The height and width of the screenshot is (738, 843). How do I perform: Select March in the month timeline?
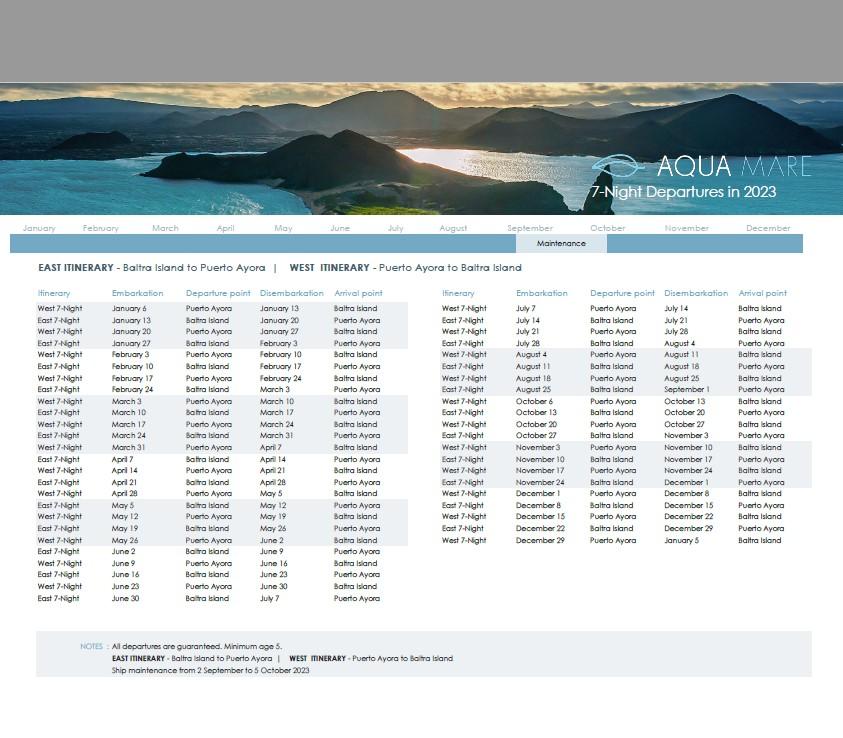tap(165, 228)
